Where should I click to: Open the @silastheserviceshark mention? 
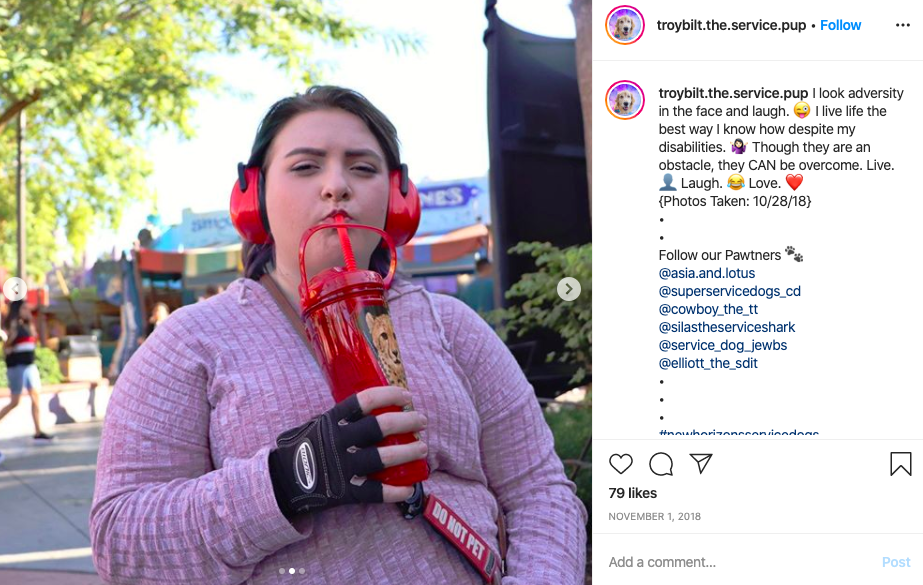pos(726,327)
